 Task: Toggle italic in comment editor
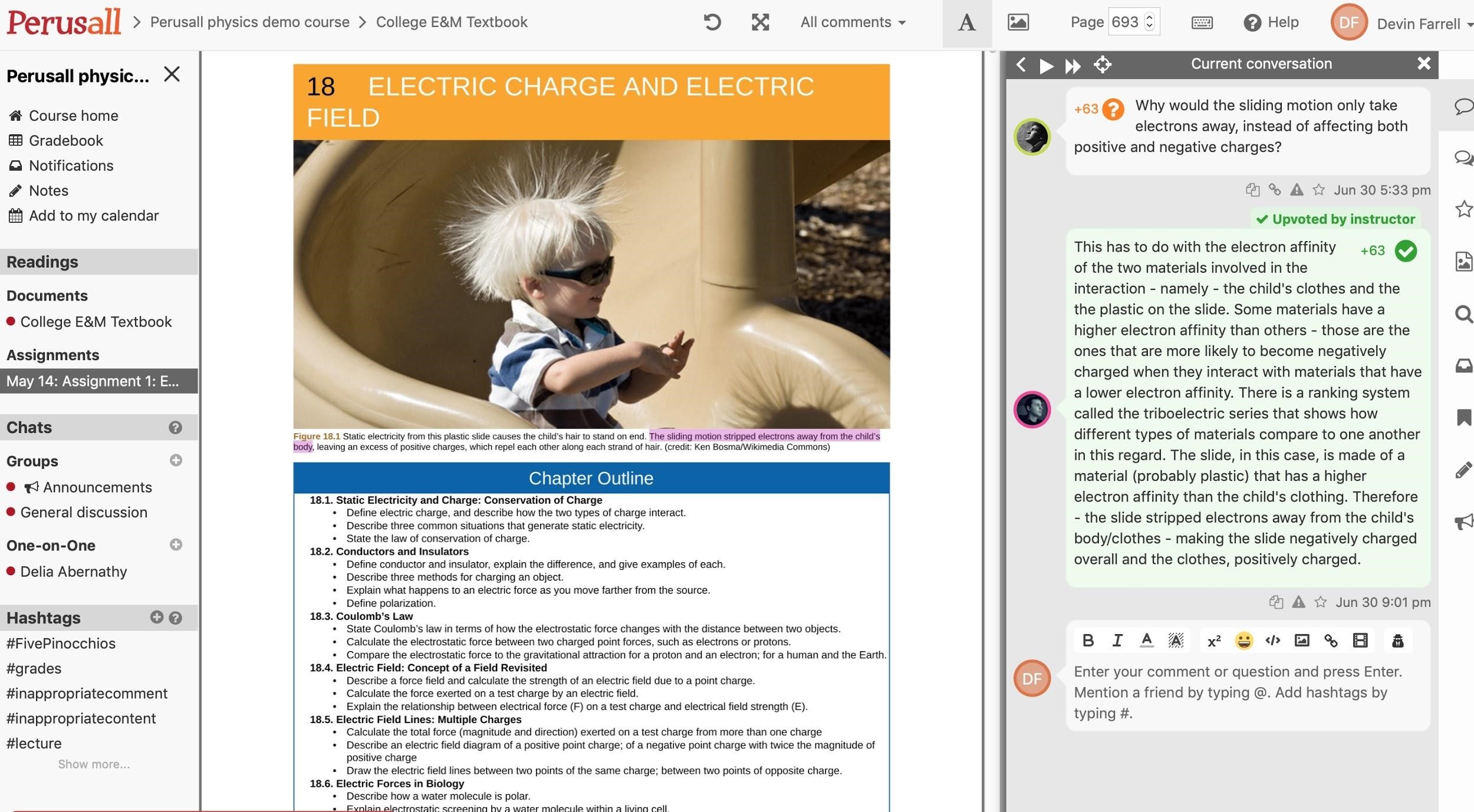coord(1117,641)
